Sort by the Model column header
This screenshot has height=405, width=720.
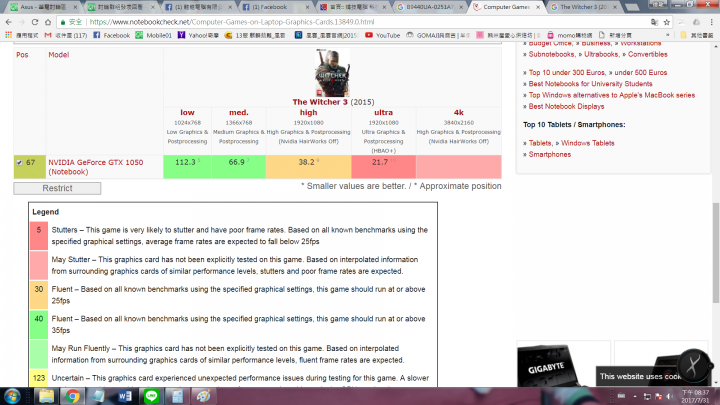click(x=59, y=55)
